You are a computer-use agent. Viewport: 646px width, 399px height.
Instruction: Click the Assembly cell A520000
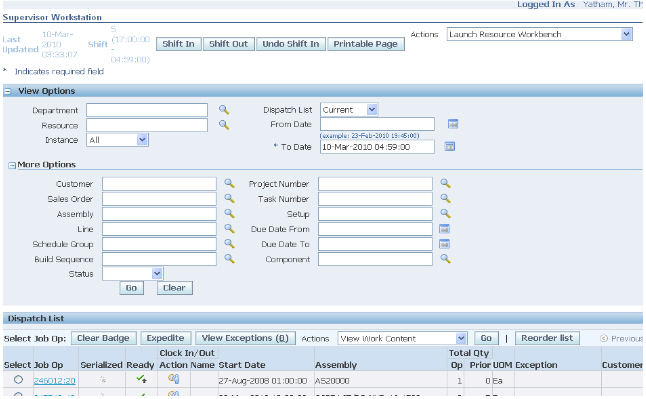coord(332,381)
